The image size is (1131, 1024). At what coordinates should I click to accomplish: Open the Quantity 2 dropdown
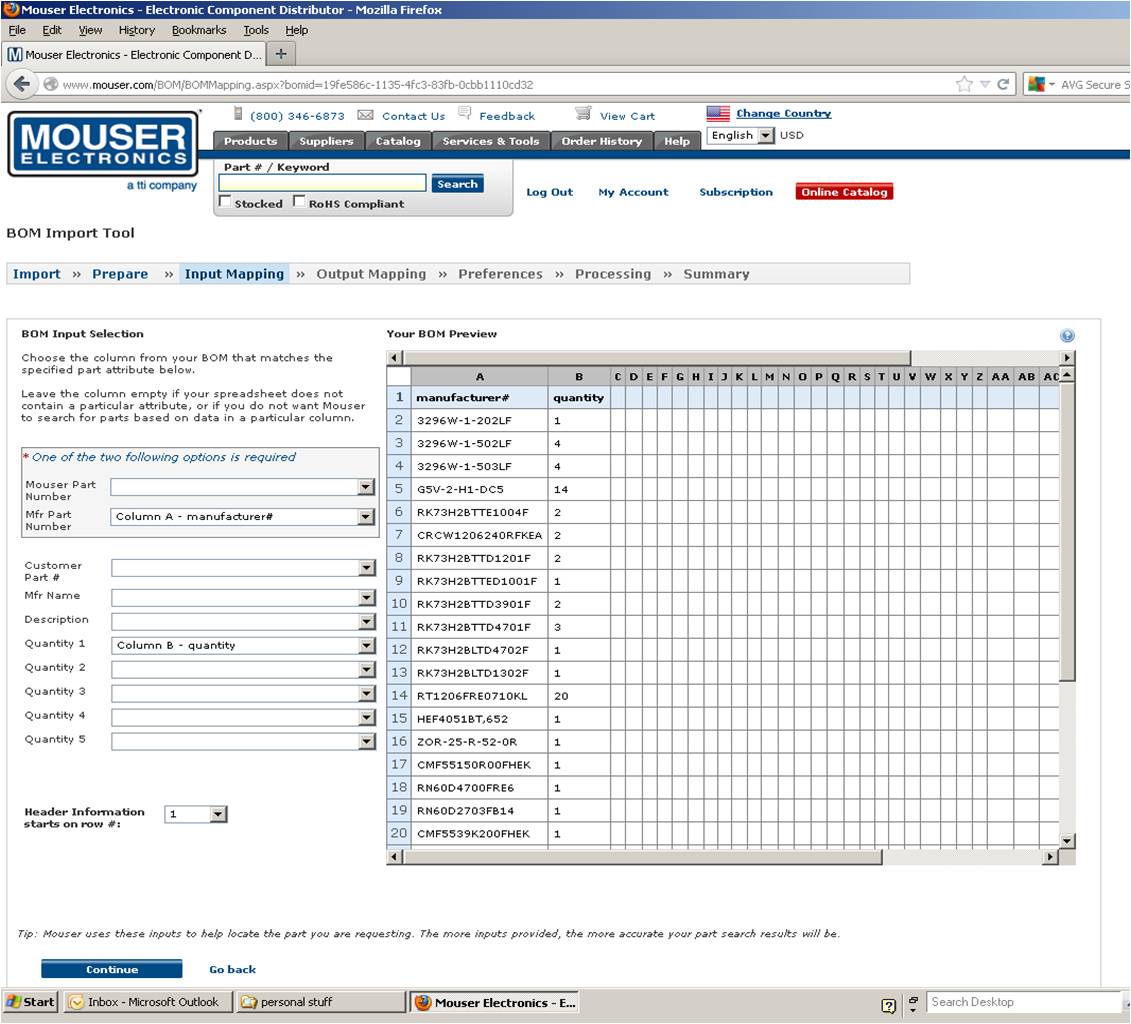[x=367, y=670]
